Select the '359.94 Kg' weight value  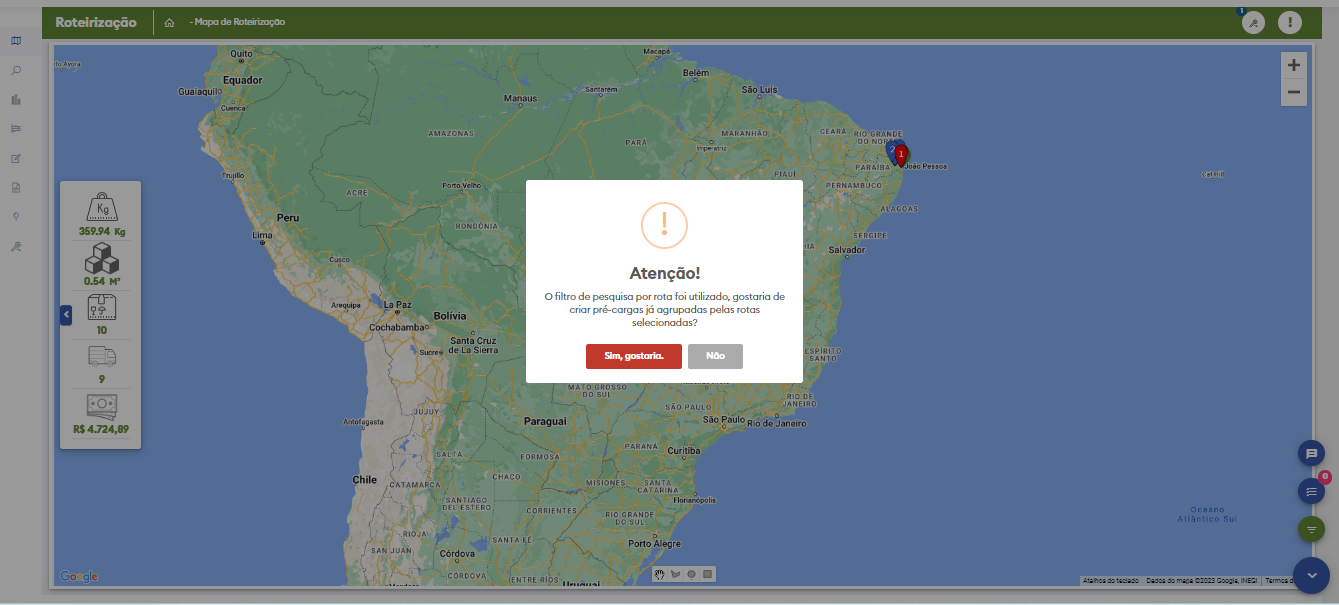click(x=102, y=231)
